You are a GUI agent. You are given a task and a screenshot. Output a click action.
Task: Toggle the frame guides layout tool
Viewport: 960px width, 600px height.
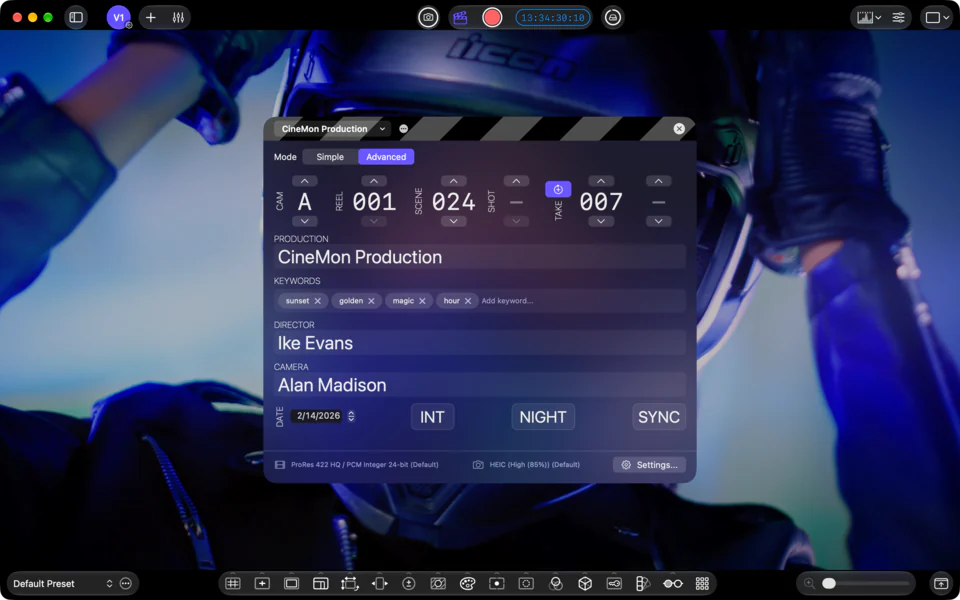tap(321, 583)
